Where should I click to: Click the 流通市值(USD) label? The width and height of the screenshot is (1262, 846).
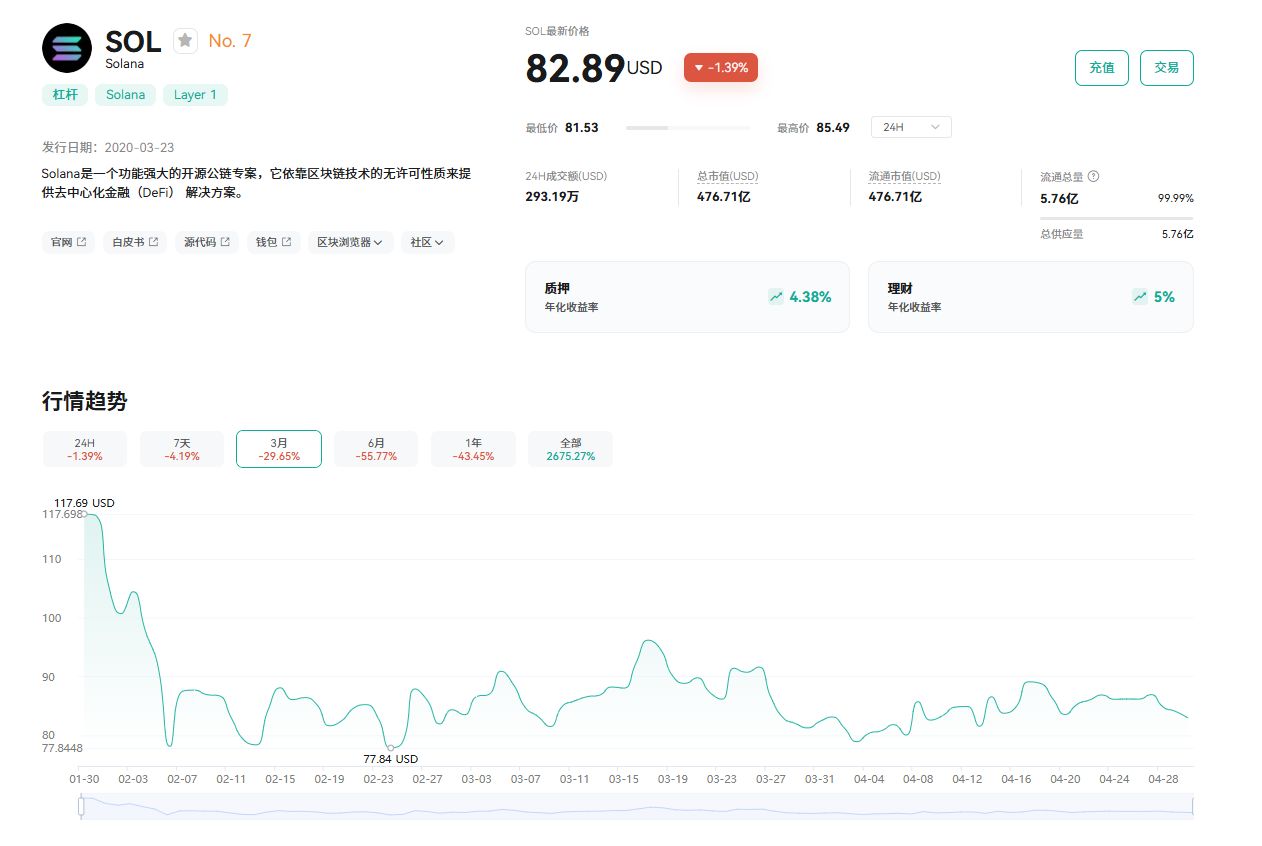click(905, 176)
